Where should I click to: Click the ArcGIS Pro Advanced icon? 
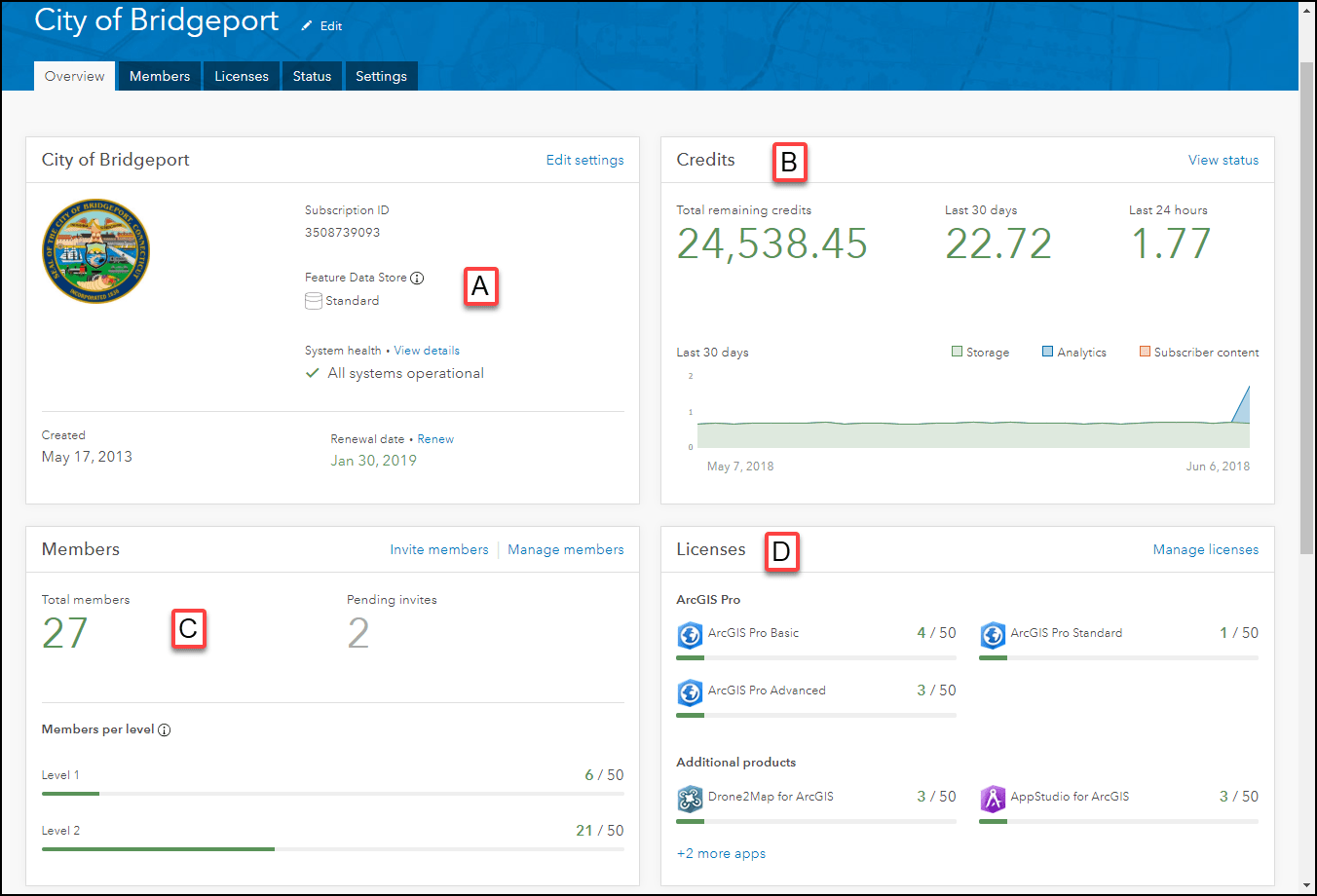coord(690,692)
